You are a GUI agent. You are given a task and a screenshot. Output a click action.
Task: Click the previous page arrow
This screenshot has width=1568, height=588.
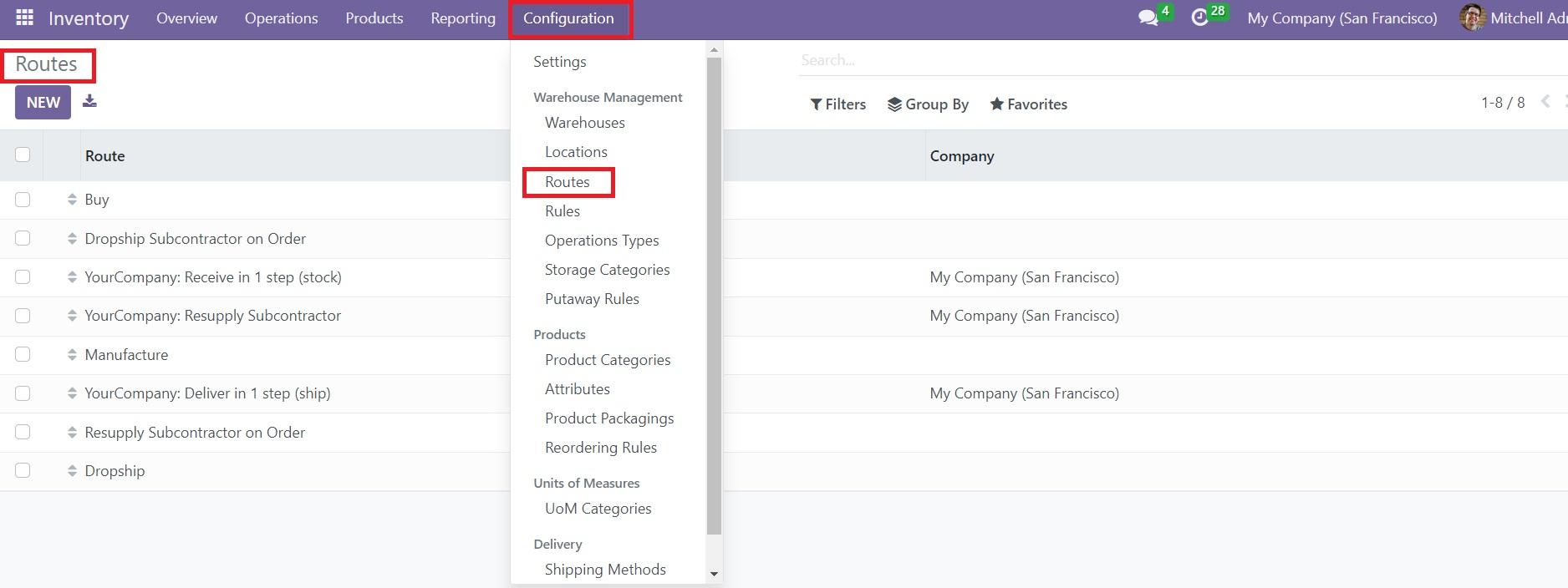(x=1545, y=102)
